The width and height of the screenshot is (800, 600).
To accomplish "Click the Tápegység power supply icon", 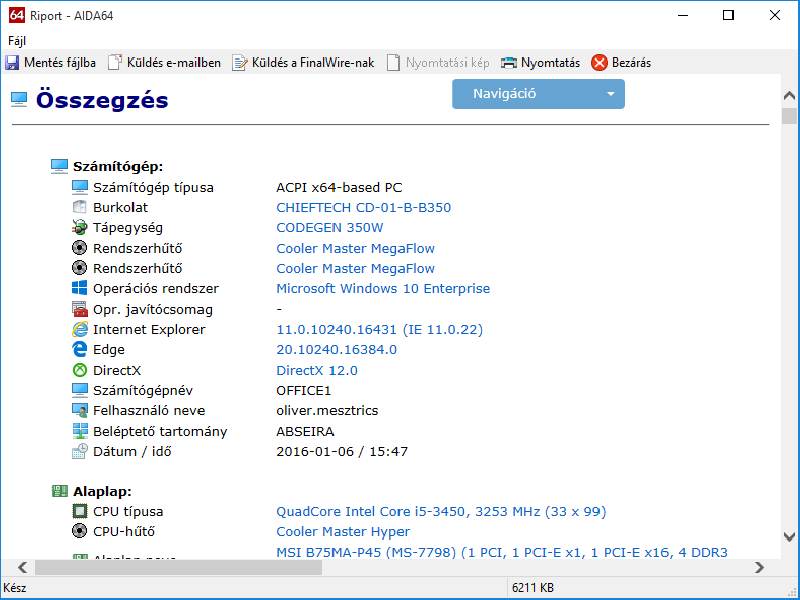I will tap(80, 228).
